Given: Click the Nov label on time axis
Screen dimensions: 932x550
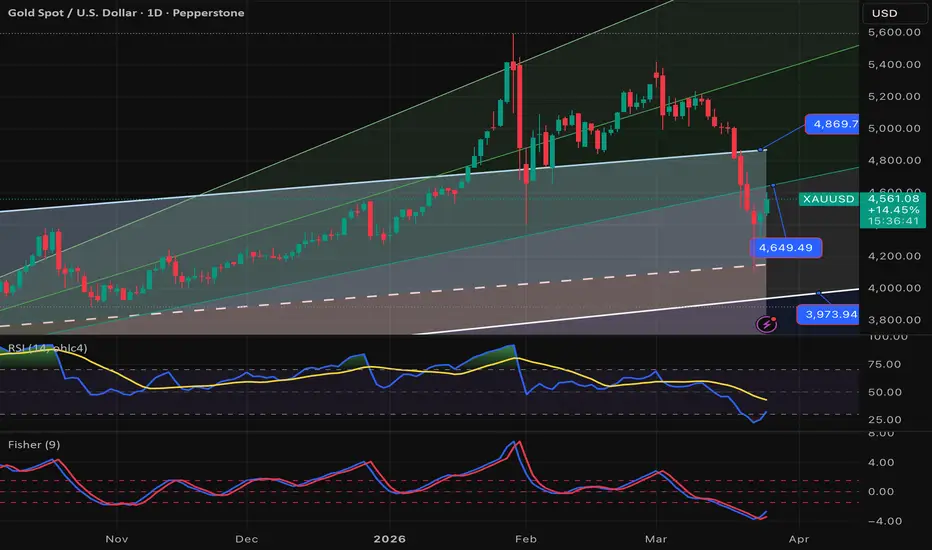Looking at the screenshot, I should click(x=117, y=537).
